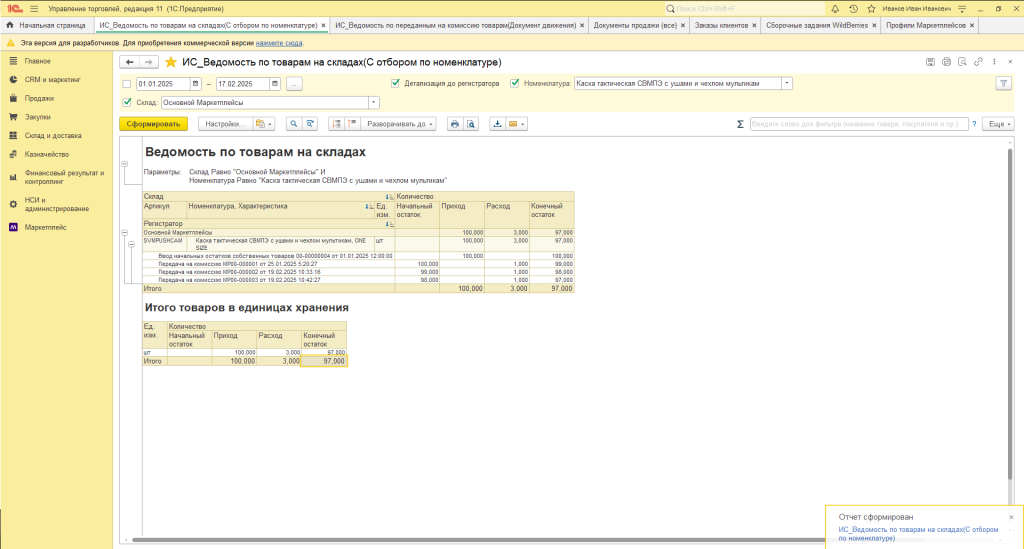Open service menu icon next to user name

coord(962,8)
